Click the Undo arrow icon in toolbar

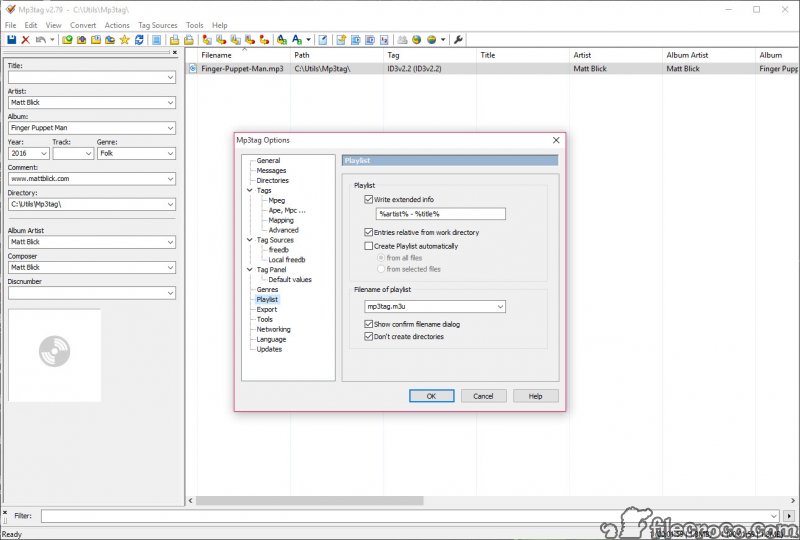click(x=41, y=40)
